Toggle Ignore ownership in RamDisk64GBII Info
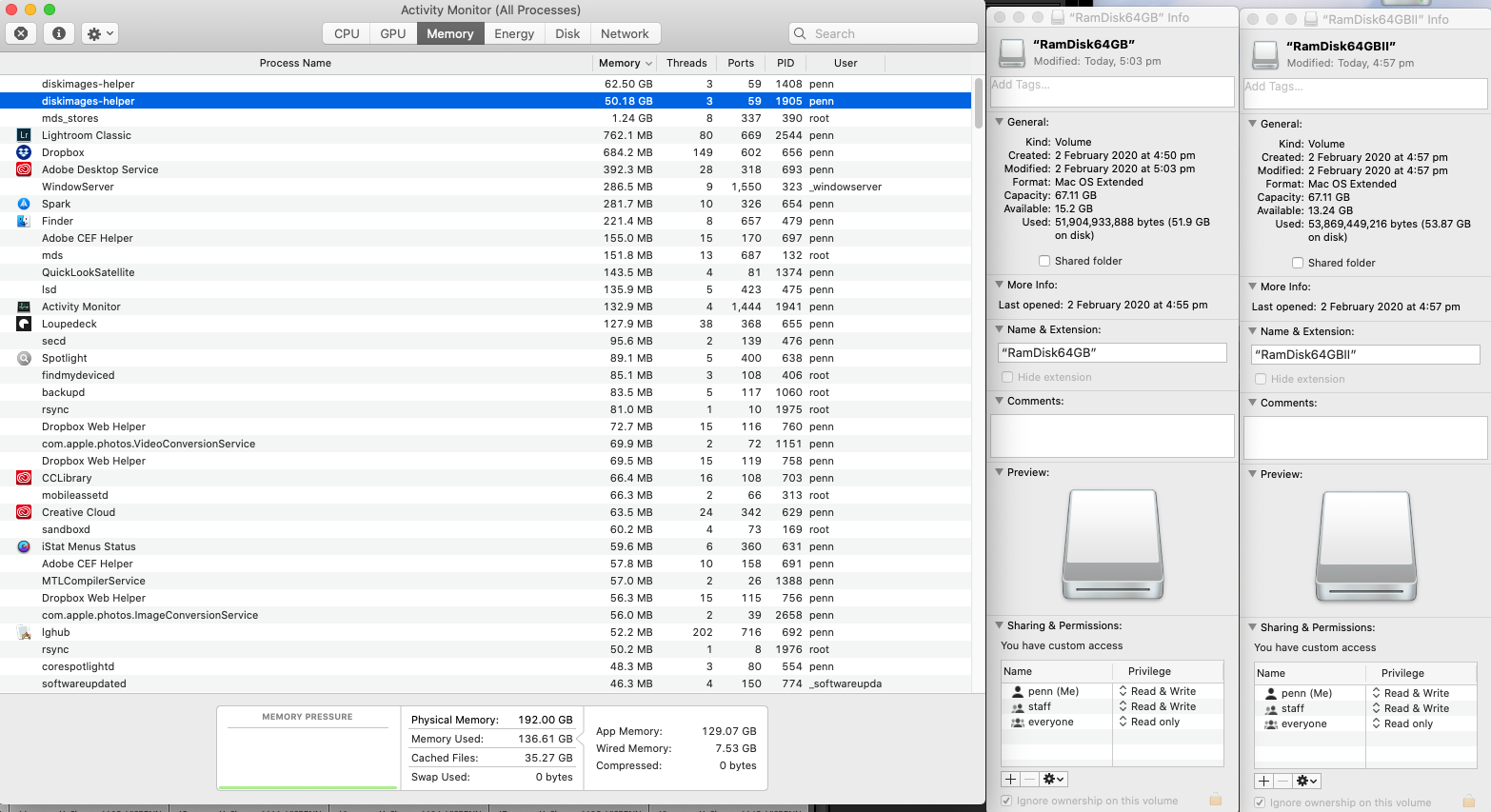The width and height of the screenshot is (1491, 812). (x=1261, y=802)
